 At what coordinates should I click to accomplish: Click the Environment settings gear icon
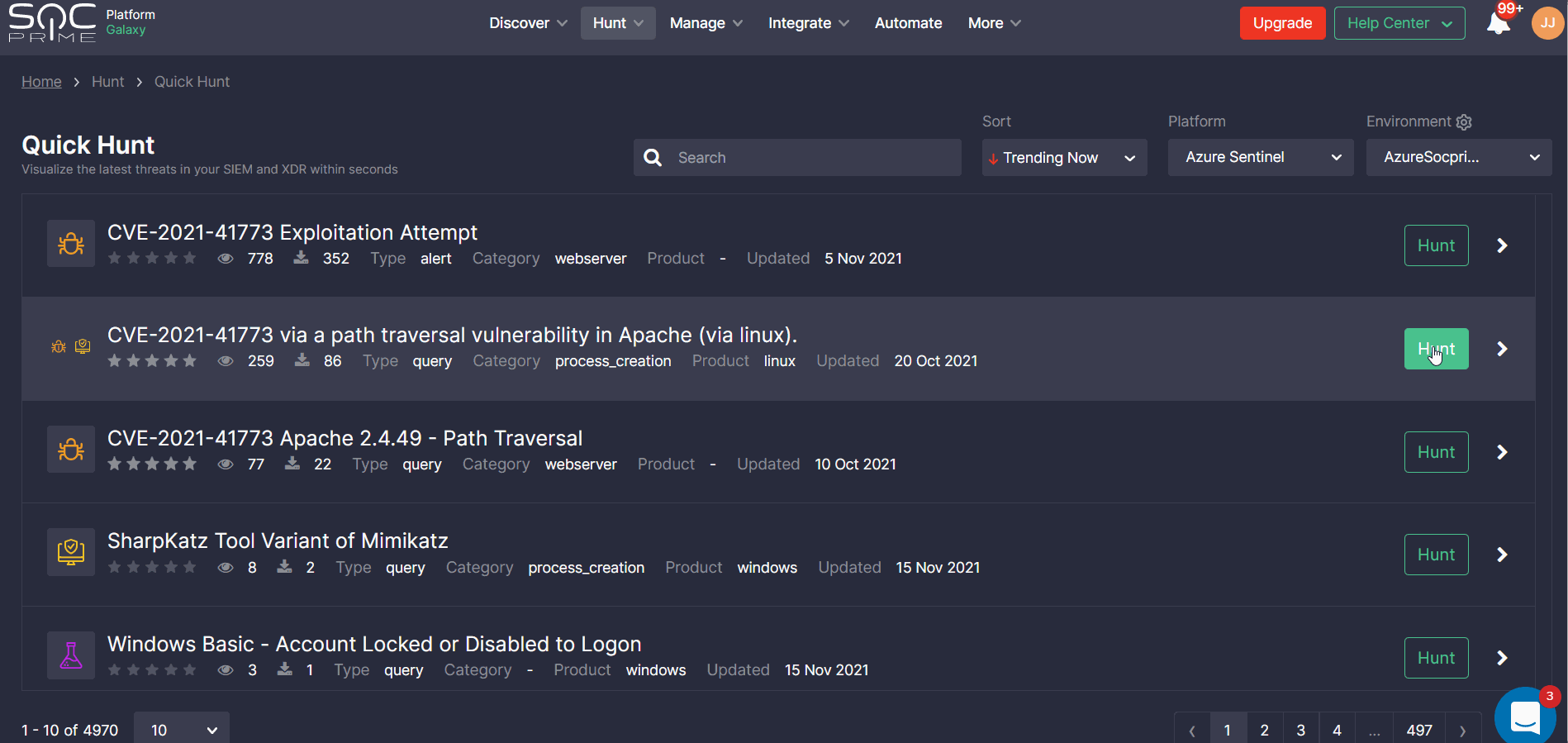(x=1464, y=122)
